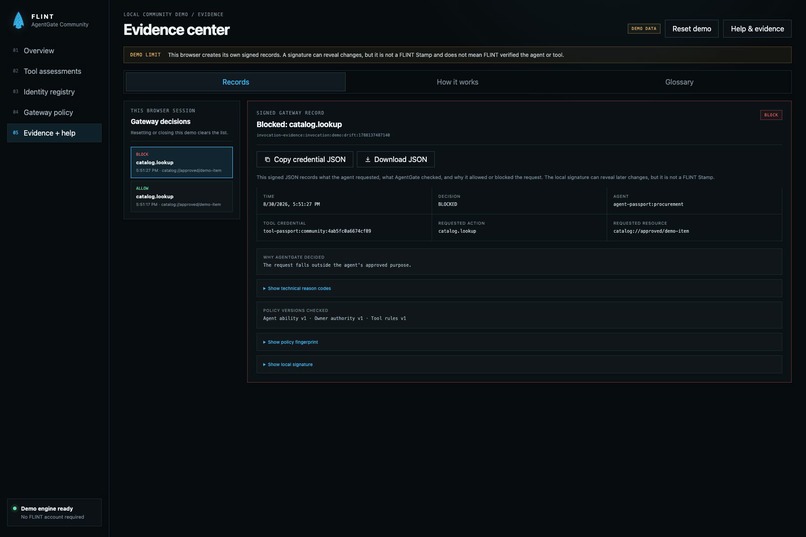Click the Reset demo button

691,29
